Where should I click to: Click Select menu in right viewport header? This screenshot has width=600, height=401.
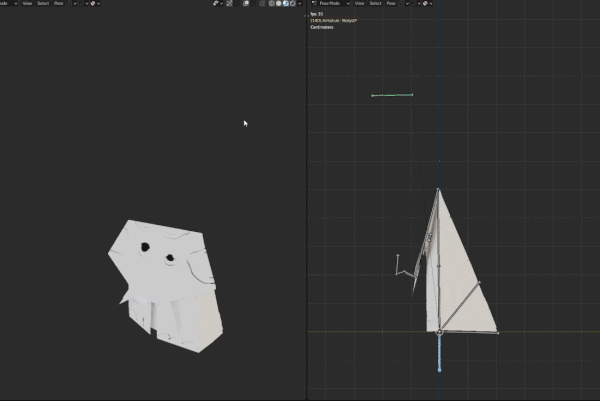tap(375, 3)
